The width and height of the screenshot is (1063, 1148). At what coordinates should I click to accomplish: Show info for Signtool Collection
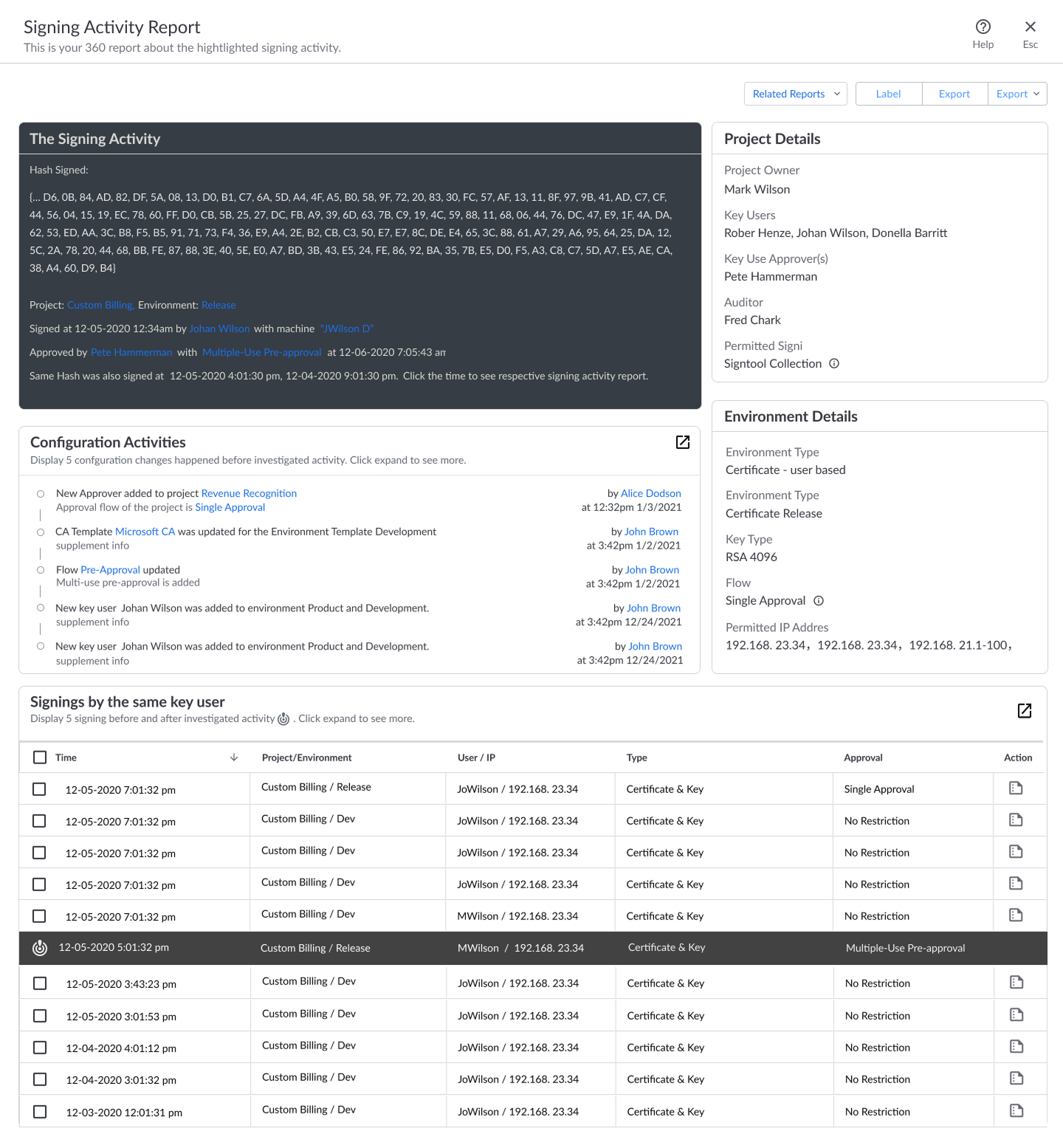(834, 363)
